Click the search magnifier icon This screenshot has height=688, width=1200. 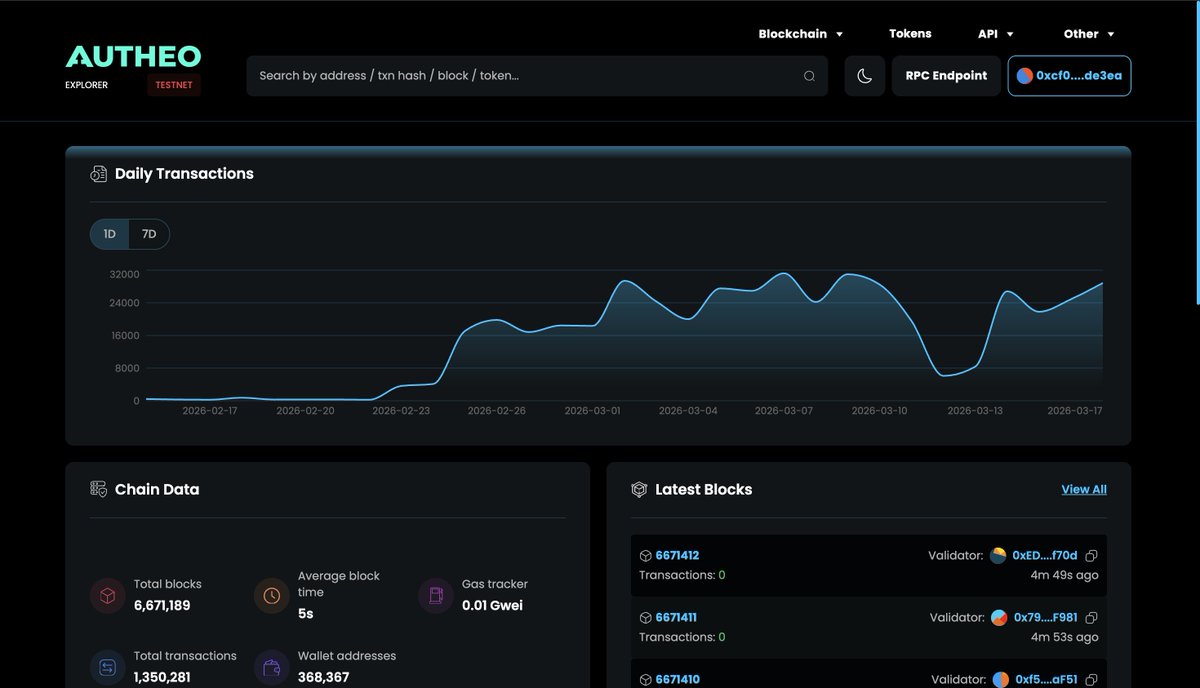point(809,76)
